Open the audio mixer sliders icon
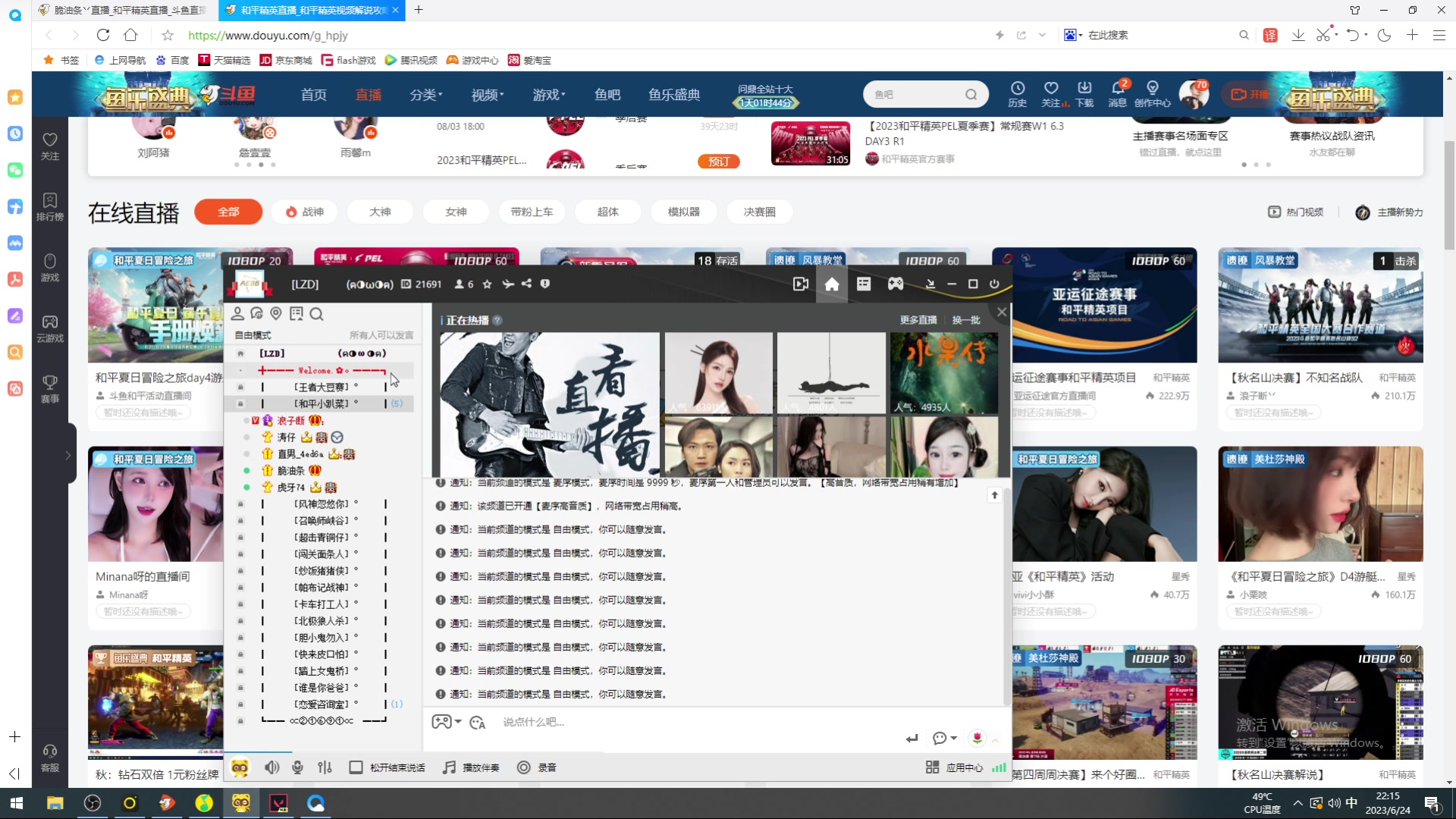 click(x=325, y=767)
